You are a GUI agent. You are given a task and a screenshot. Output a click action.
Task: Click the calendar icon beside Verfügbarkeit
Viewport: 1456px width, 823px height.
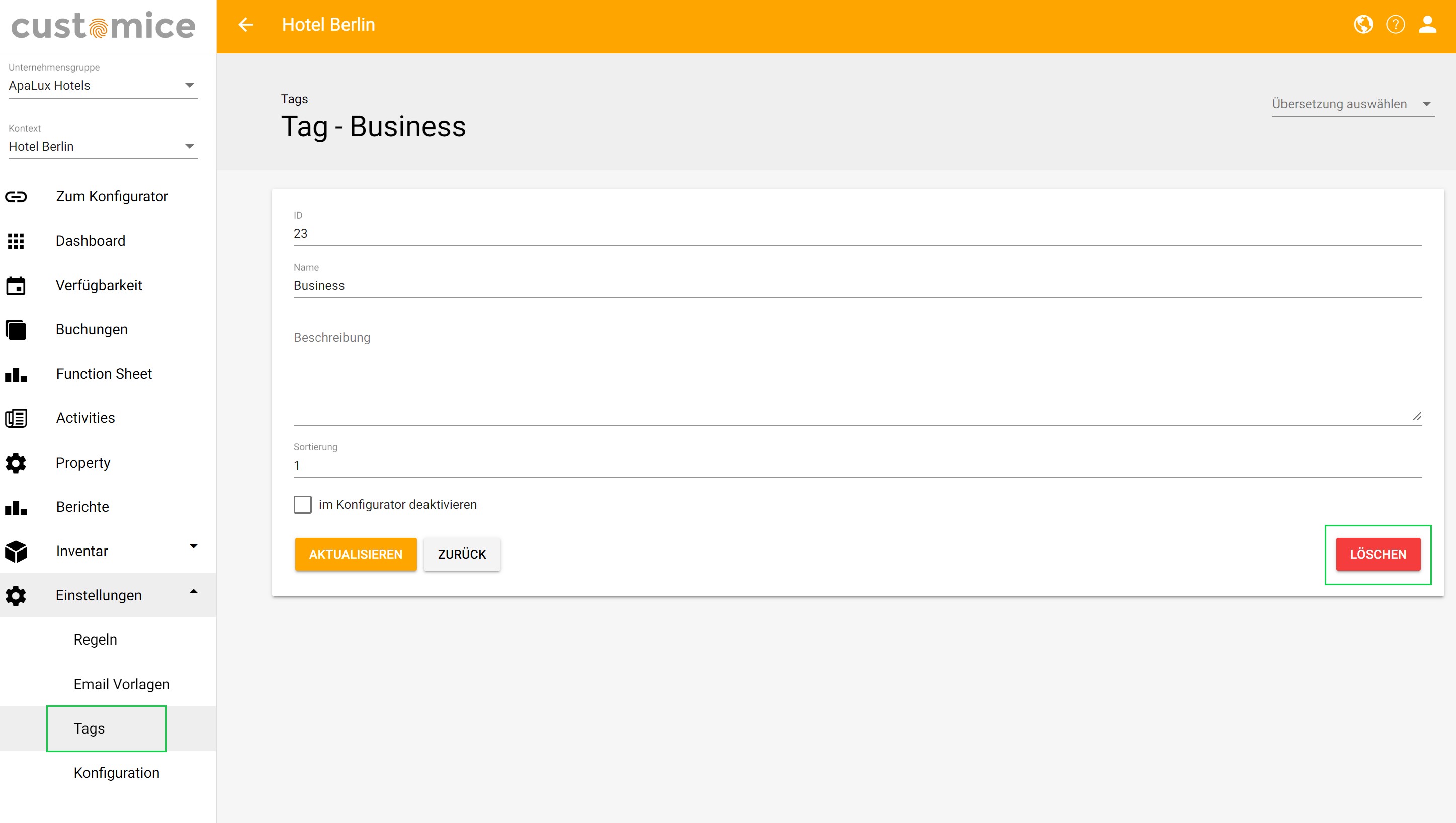coord(16,286)
